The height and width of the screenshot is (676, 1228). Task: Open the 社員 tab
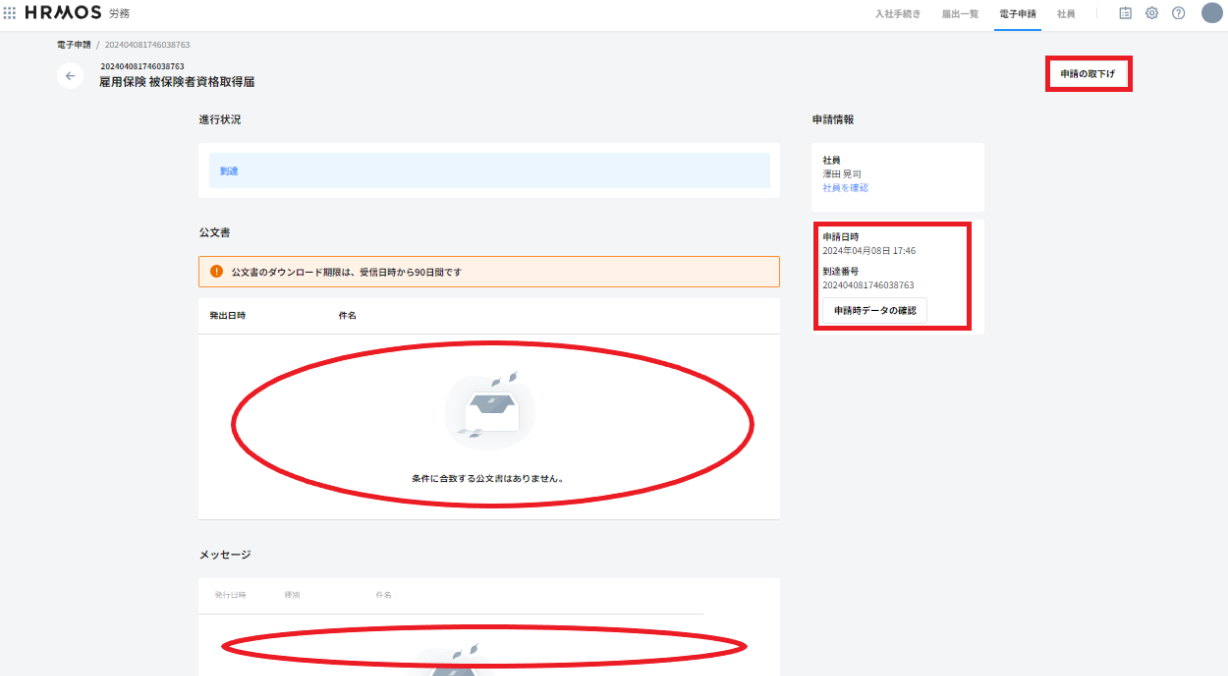click(x=1066, y=14)
